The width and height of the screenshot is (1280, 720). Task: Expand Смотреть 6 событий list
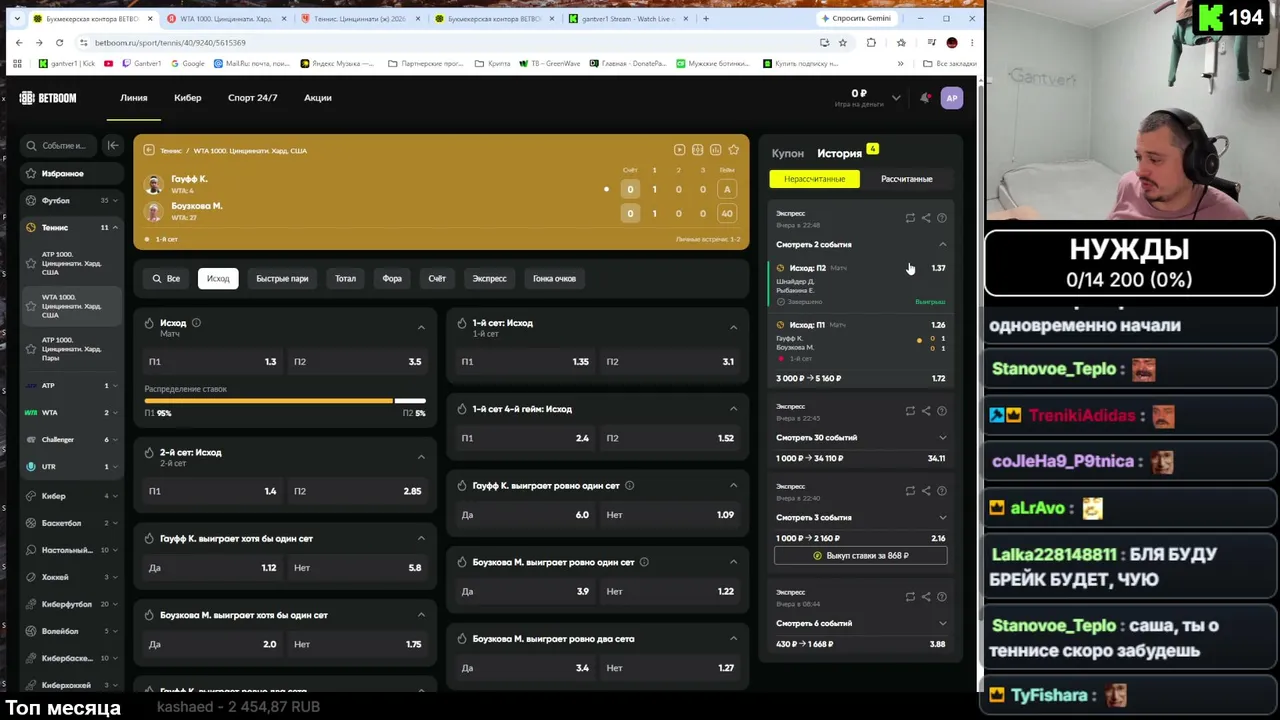(860, 624)
